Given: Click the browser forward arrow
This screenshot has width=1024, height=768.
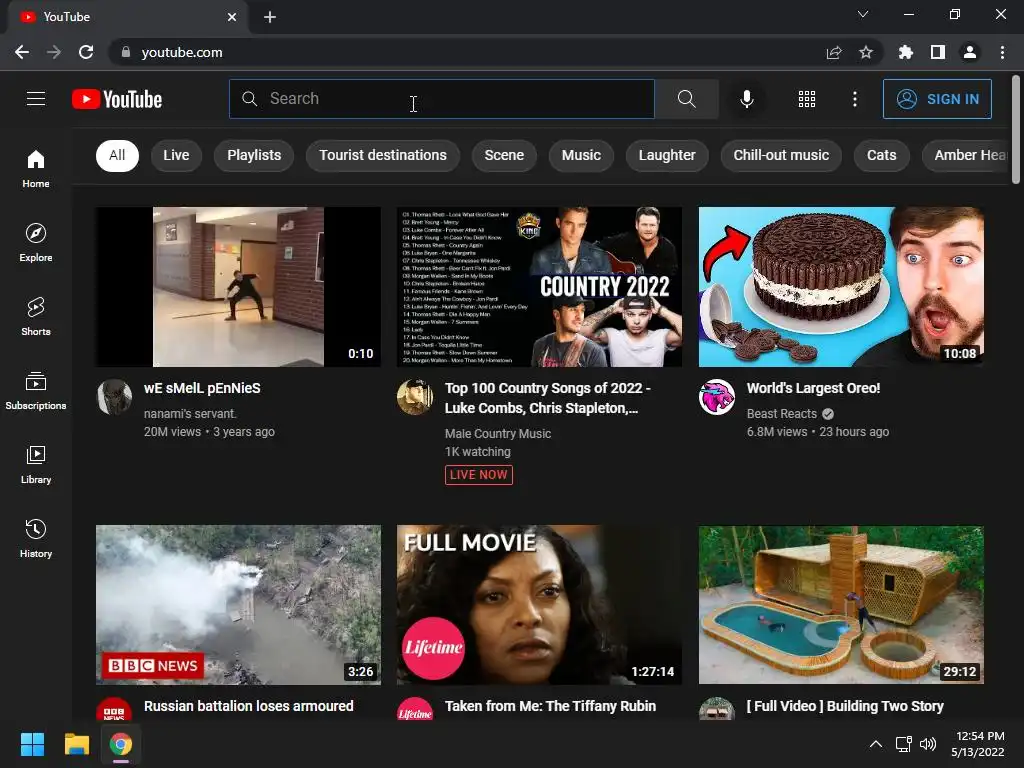Looking at the screenshot, I should click(54, 52).
